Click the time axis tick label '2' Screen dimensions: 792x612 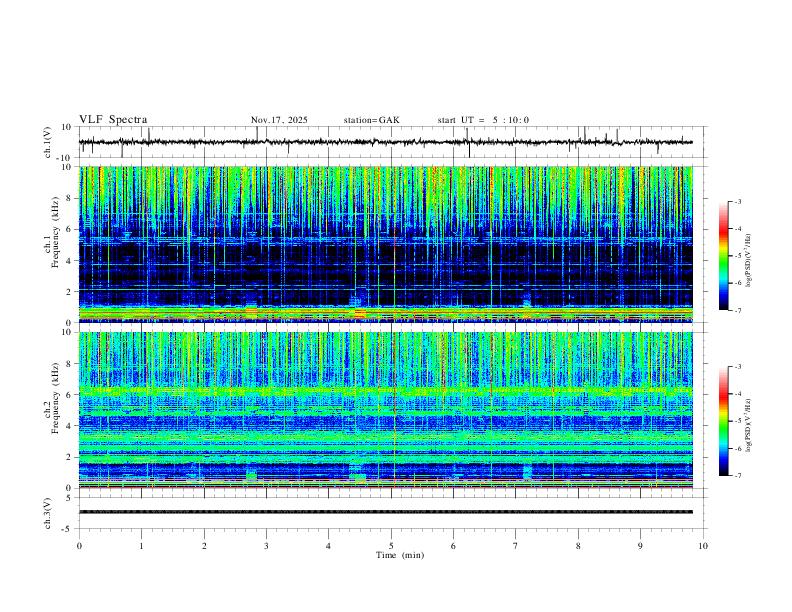point(204,546)
